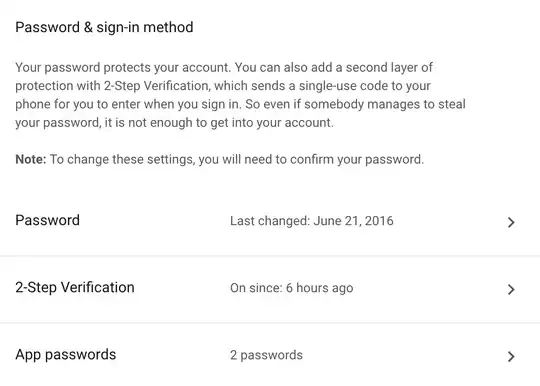
Task: Select the Password row label
Action: pyautogui.click(x=48, y=220)
